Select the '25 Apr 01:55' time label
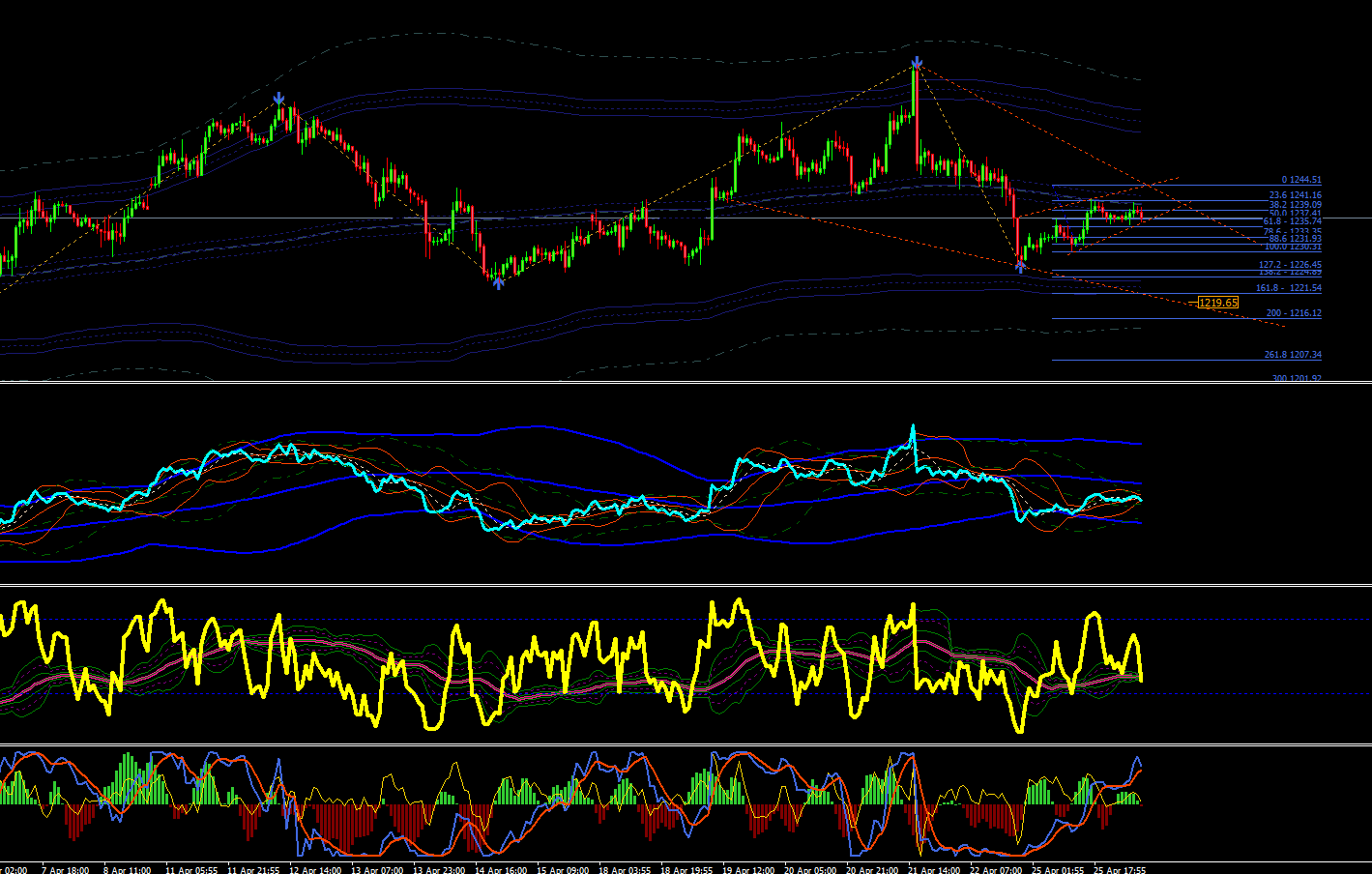The width and height of the screenshot is (1372, 874). point(1058,870)
